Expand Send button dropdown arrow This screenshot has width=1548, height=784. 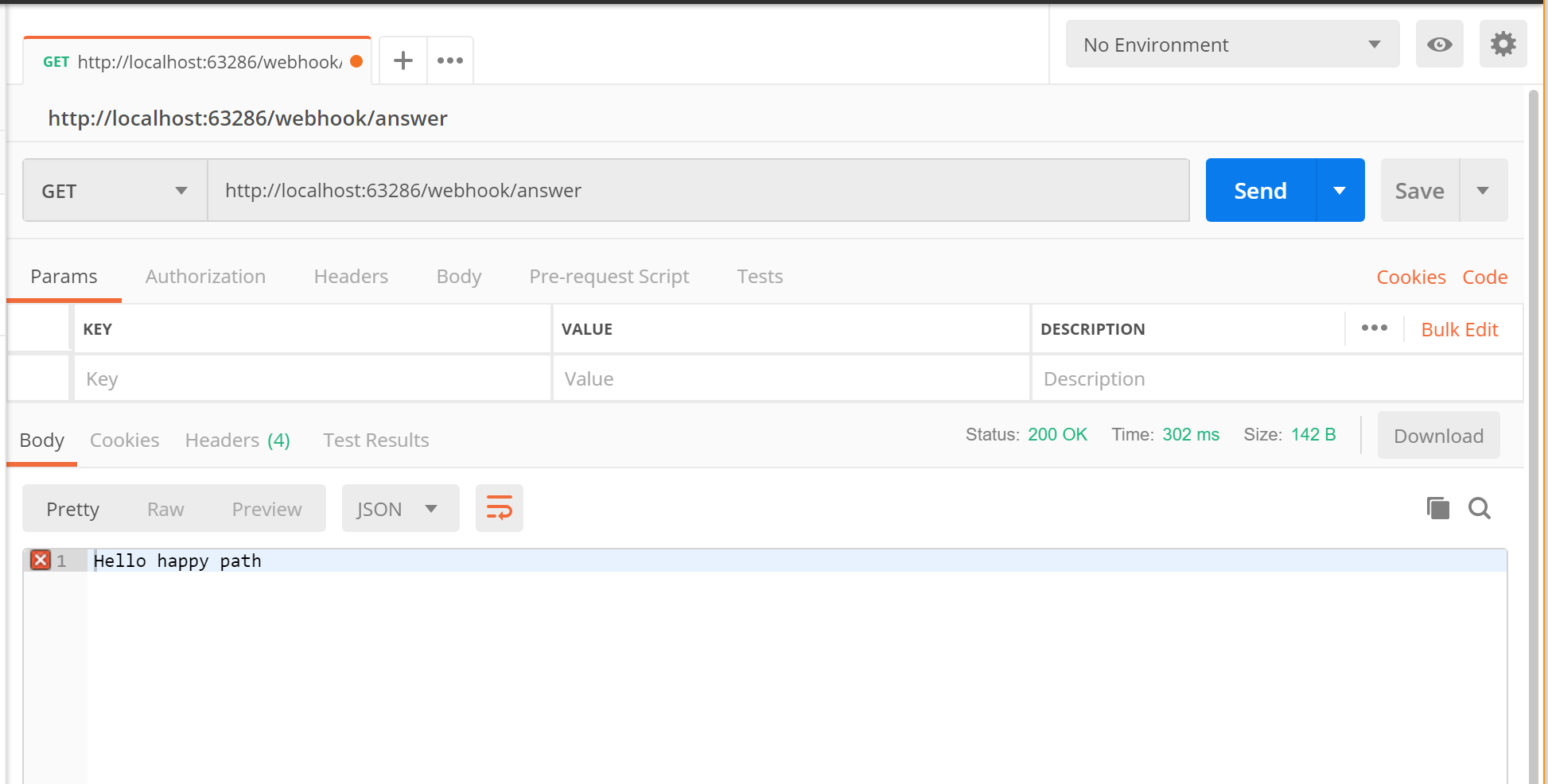click(1340, 191)
